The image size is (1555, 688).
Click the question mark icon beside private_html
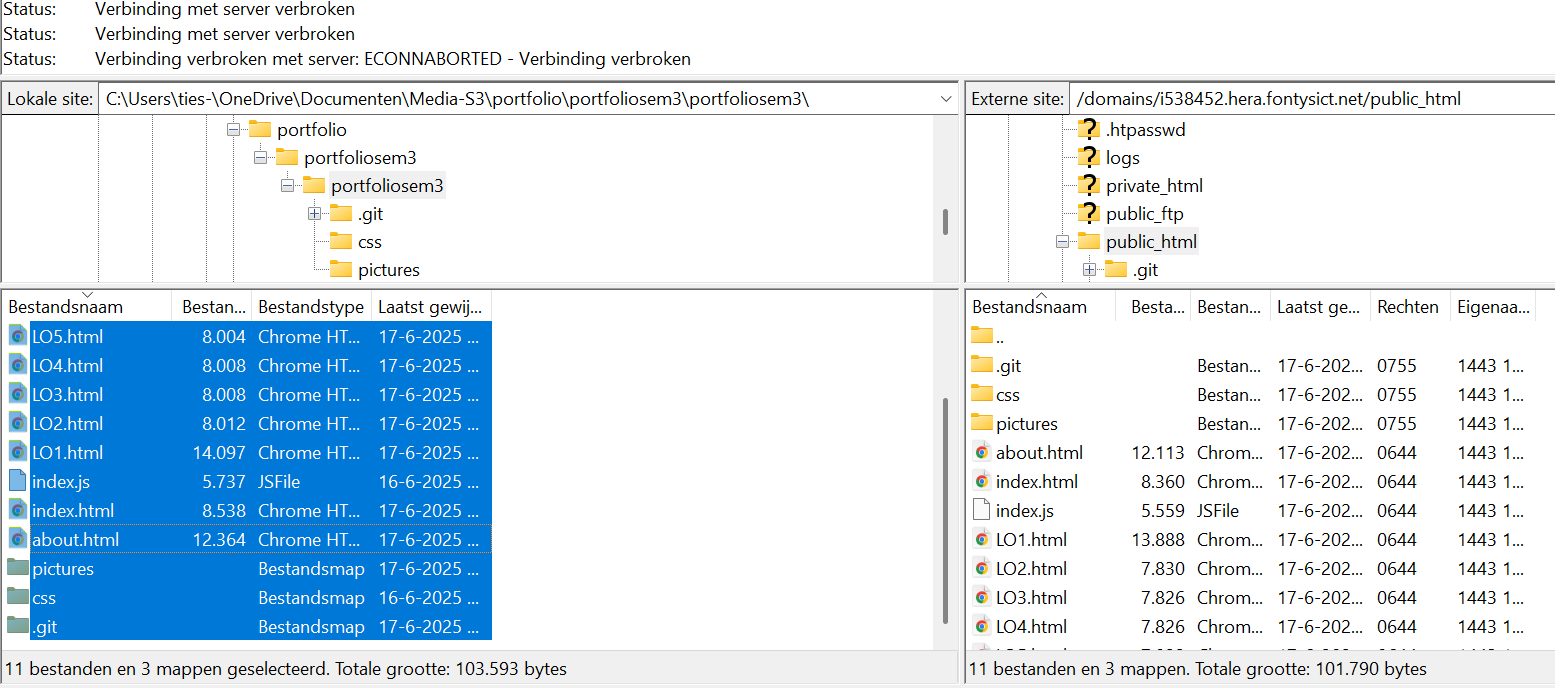pyautogui.click(x=1088, y=185)
